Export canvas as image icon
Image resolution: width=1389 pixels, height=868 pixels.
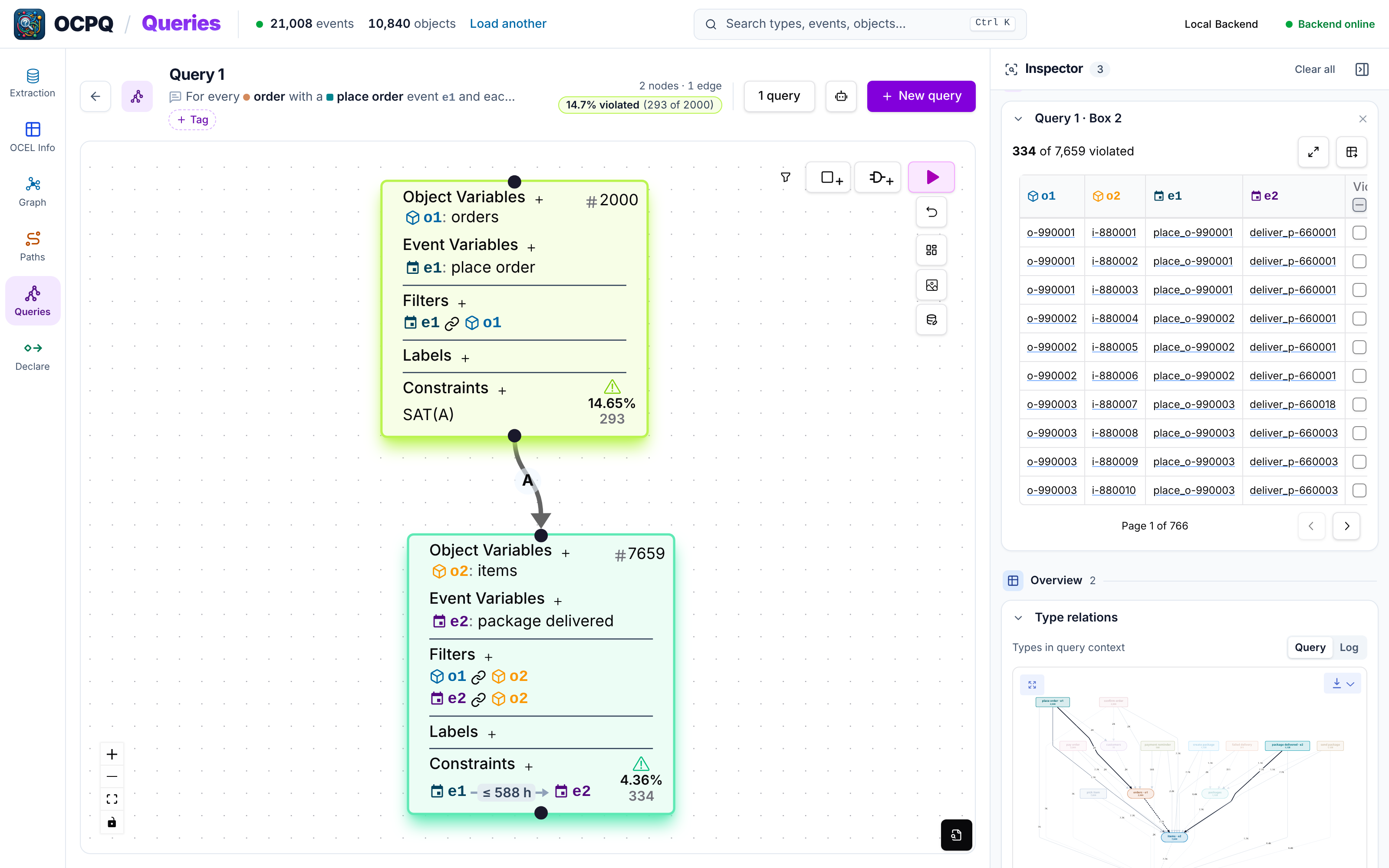click(x=931, y=285)
